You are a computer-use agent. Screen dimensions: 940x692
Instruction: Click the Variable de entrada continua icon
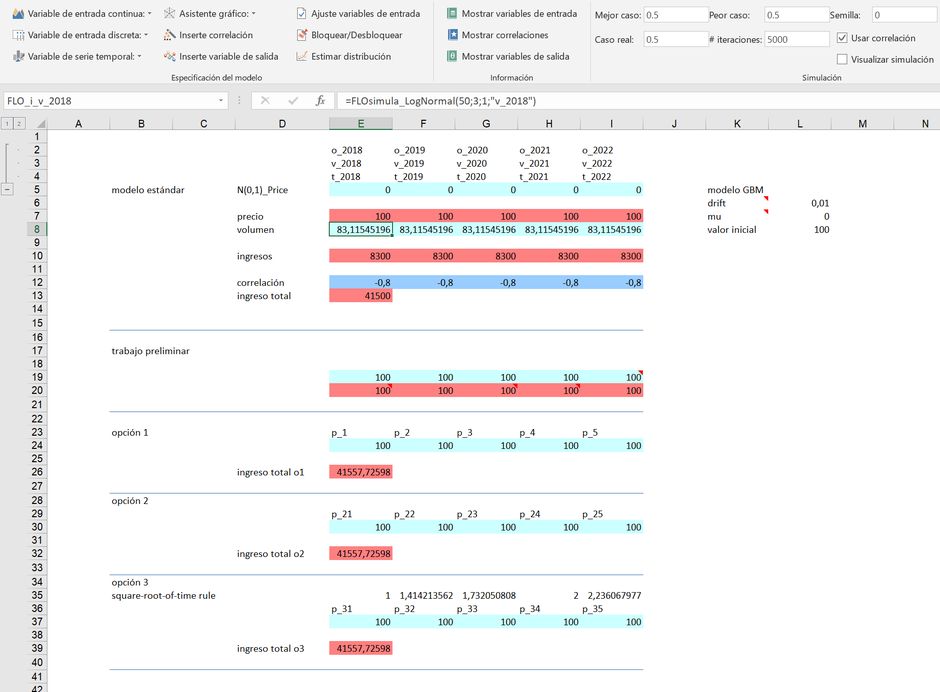pyautogui.click(x=18, y=13)
